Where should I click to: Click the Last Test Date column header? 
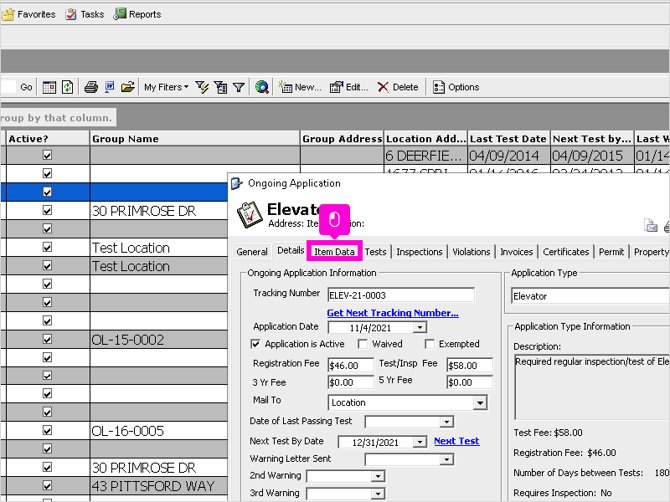pyautogui.click(x=508, y=139)
